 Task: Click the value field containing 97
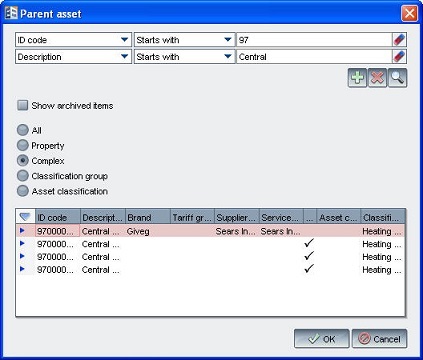(x=314, y=40)
